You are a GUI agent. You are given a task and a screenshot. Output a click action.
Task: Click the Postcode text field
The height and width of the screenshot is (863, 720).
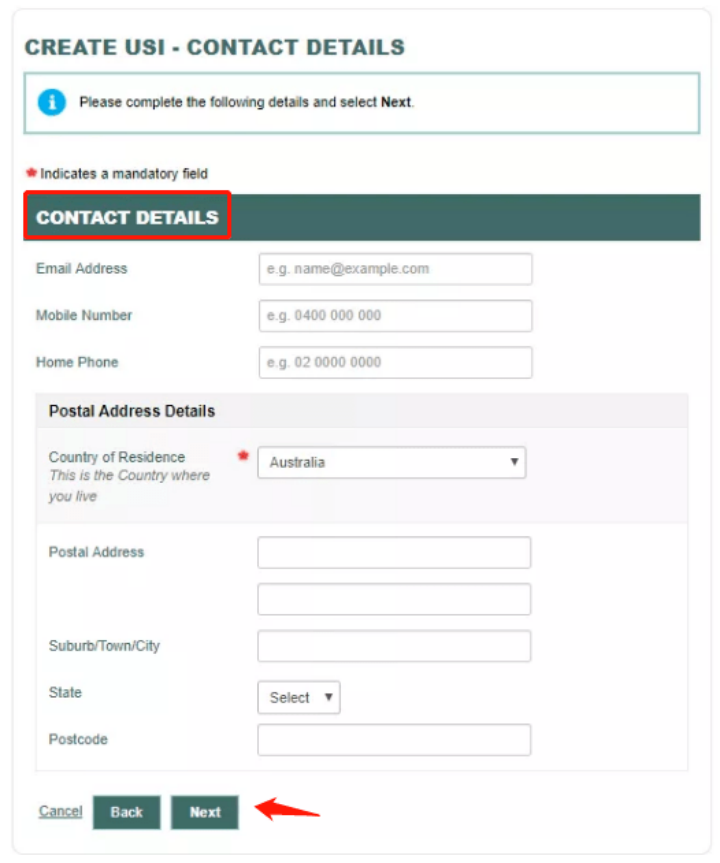tap(394, 740)
